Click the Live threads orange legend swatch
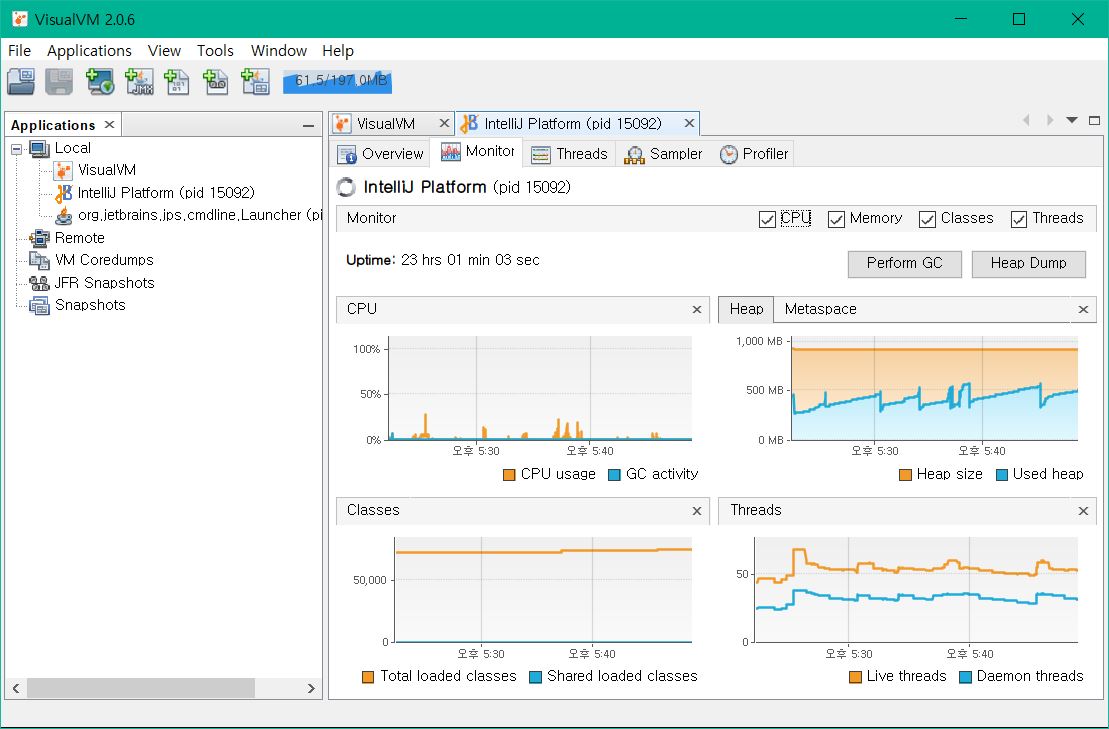1109x729 pixels. click(855, 677)
